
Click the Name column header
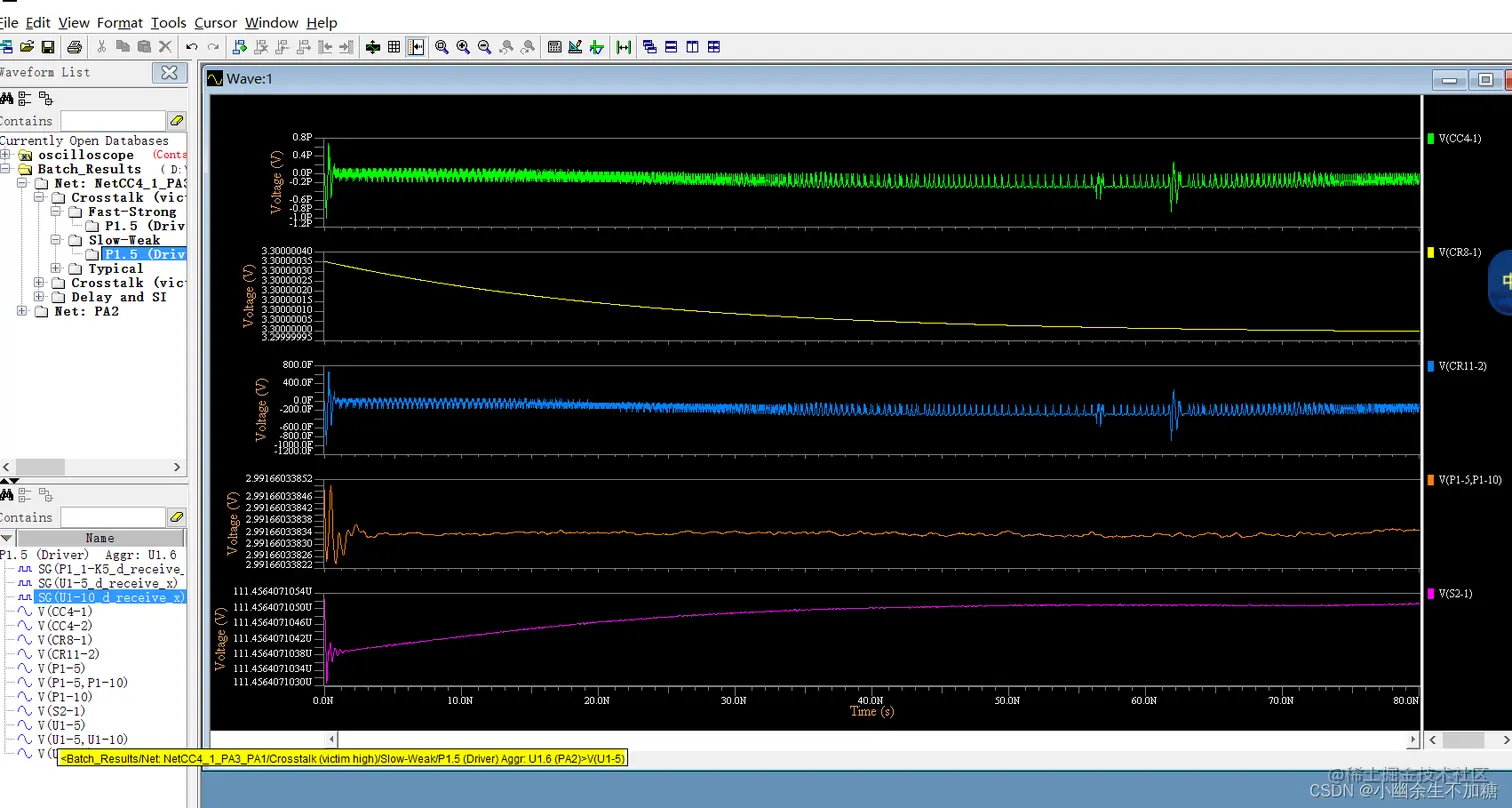point(100,538)
